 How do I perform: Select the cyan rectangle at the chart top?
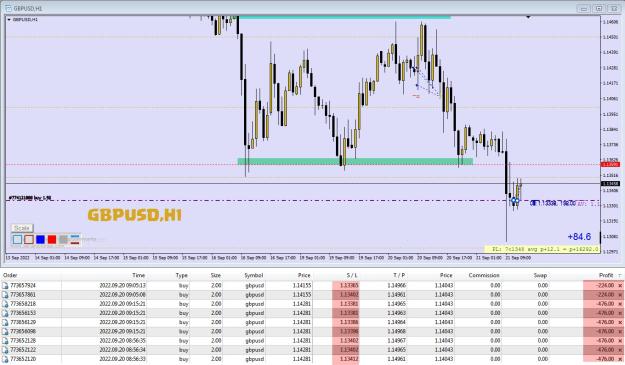345,17
